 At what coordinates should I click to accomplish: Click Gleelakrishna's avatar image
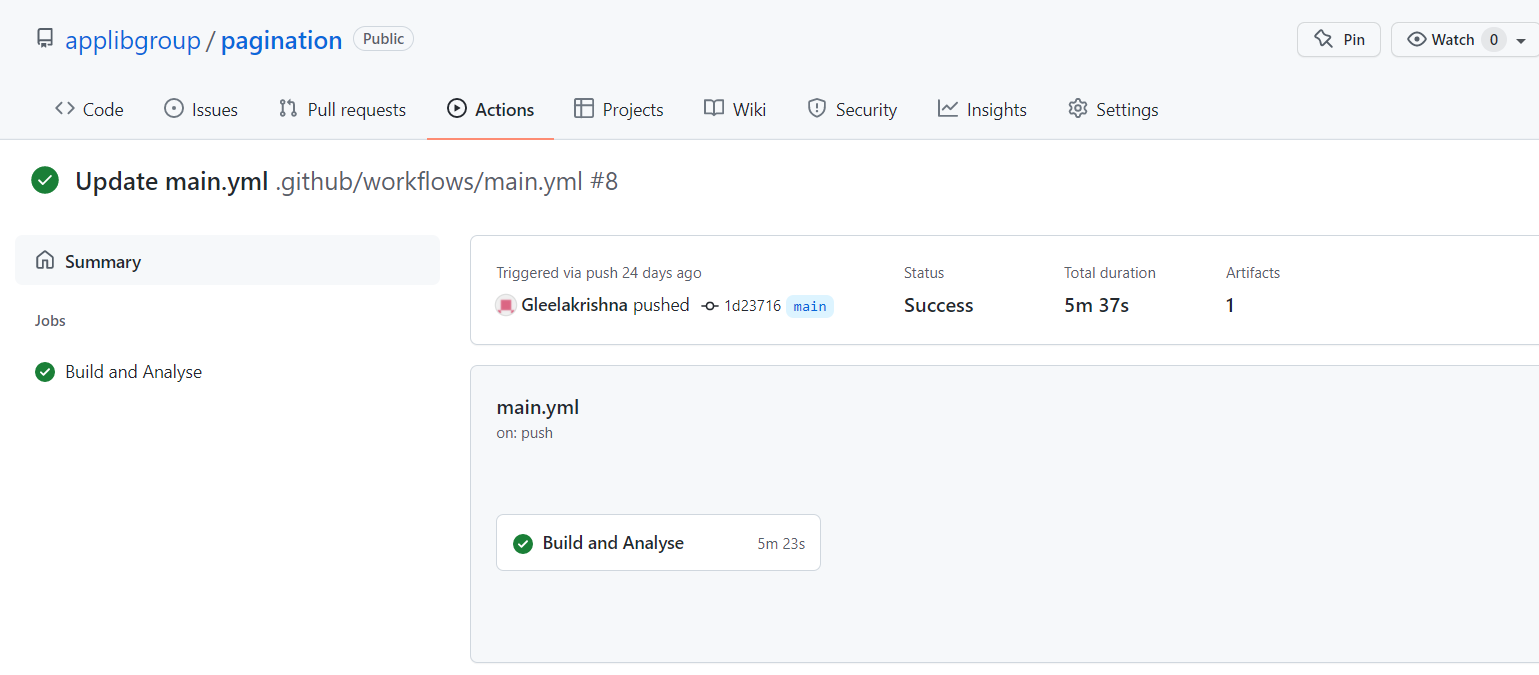click(x=506, y=305)
